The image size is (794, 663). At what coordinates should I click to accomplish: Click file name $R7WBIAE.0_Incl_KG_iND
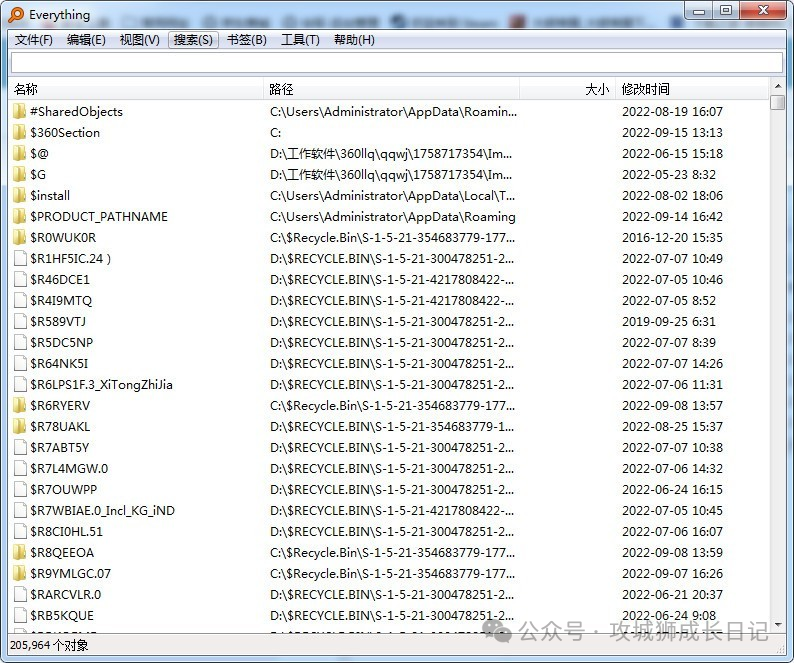(102, 511)
